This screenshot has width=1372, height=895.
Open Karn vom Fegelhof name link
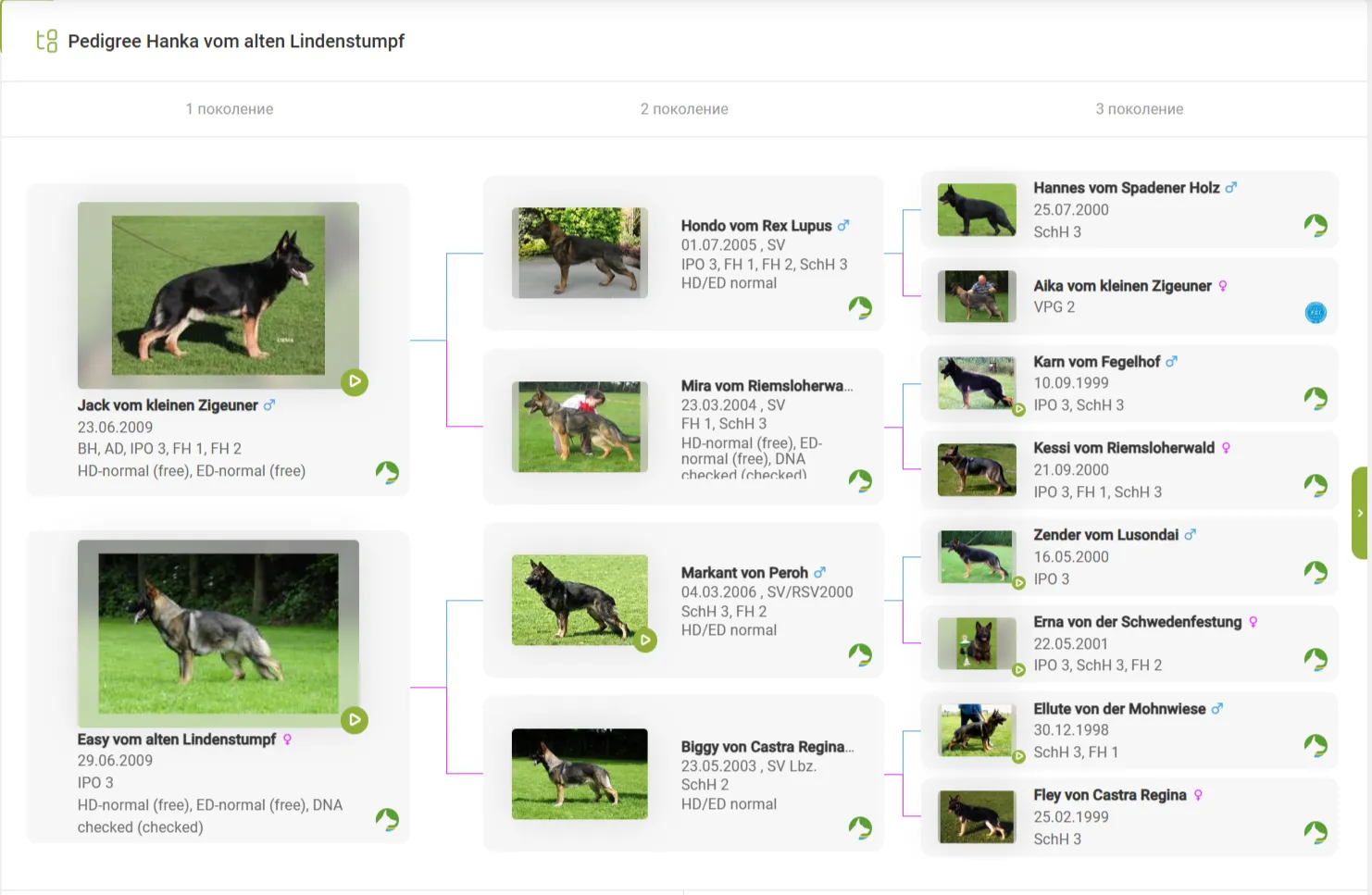pyautogui.click(x=1096, y=362)
